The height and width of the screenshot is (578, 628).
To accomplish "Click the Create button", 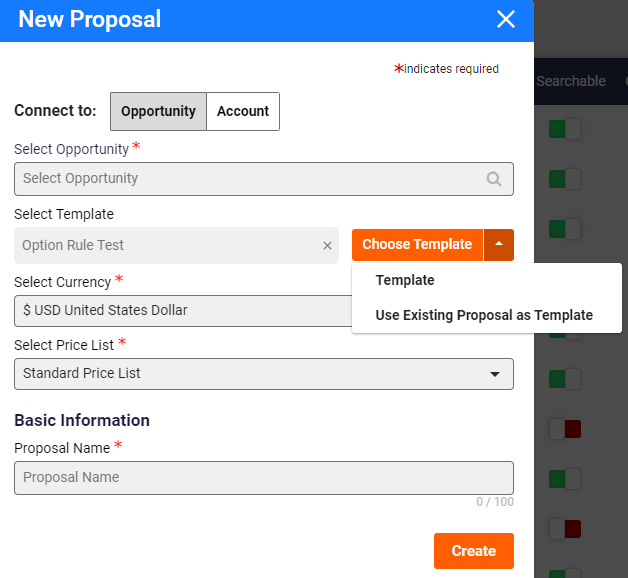I will pyautogui.click(x=474, y=551).
